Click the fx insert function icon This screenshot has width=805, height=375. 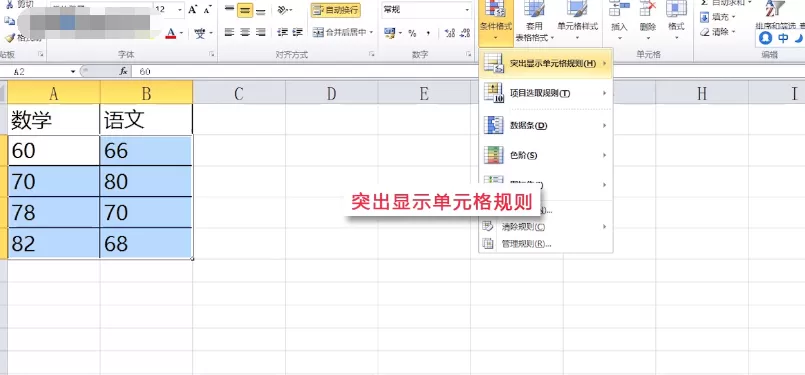(x=123, y=71)
